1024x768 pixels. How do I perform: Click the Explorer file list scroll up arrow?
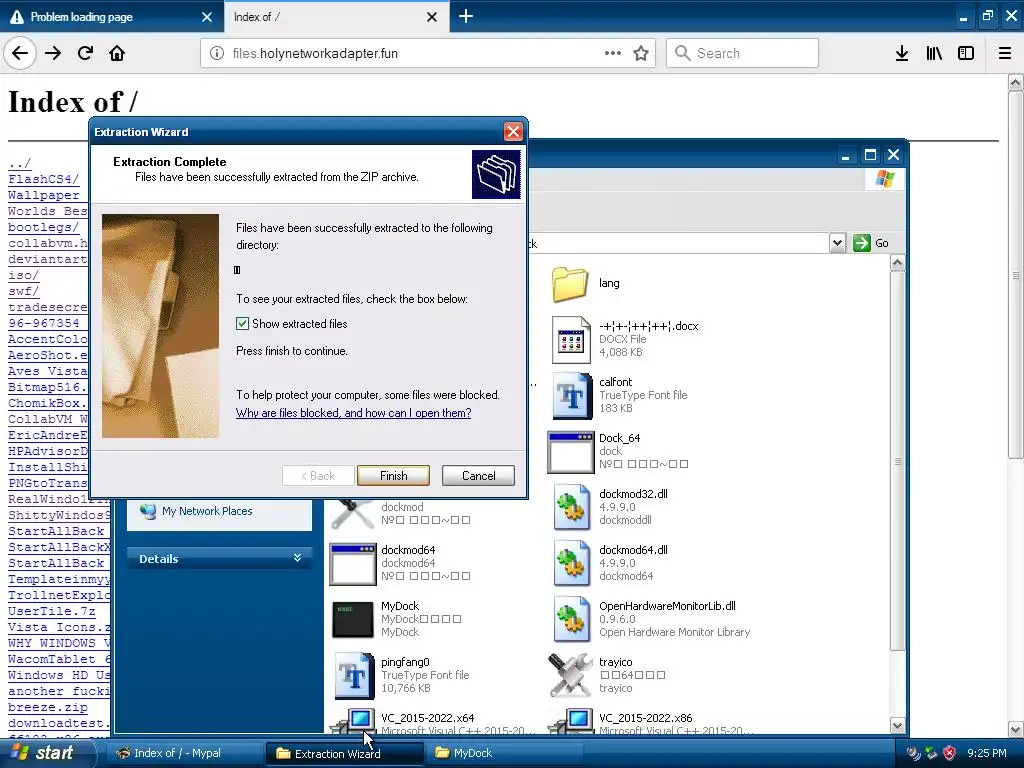click(897, 263)
